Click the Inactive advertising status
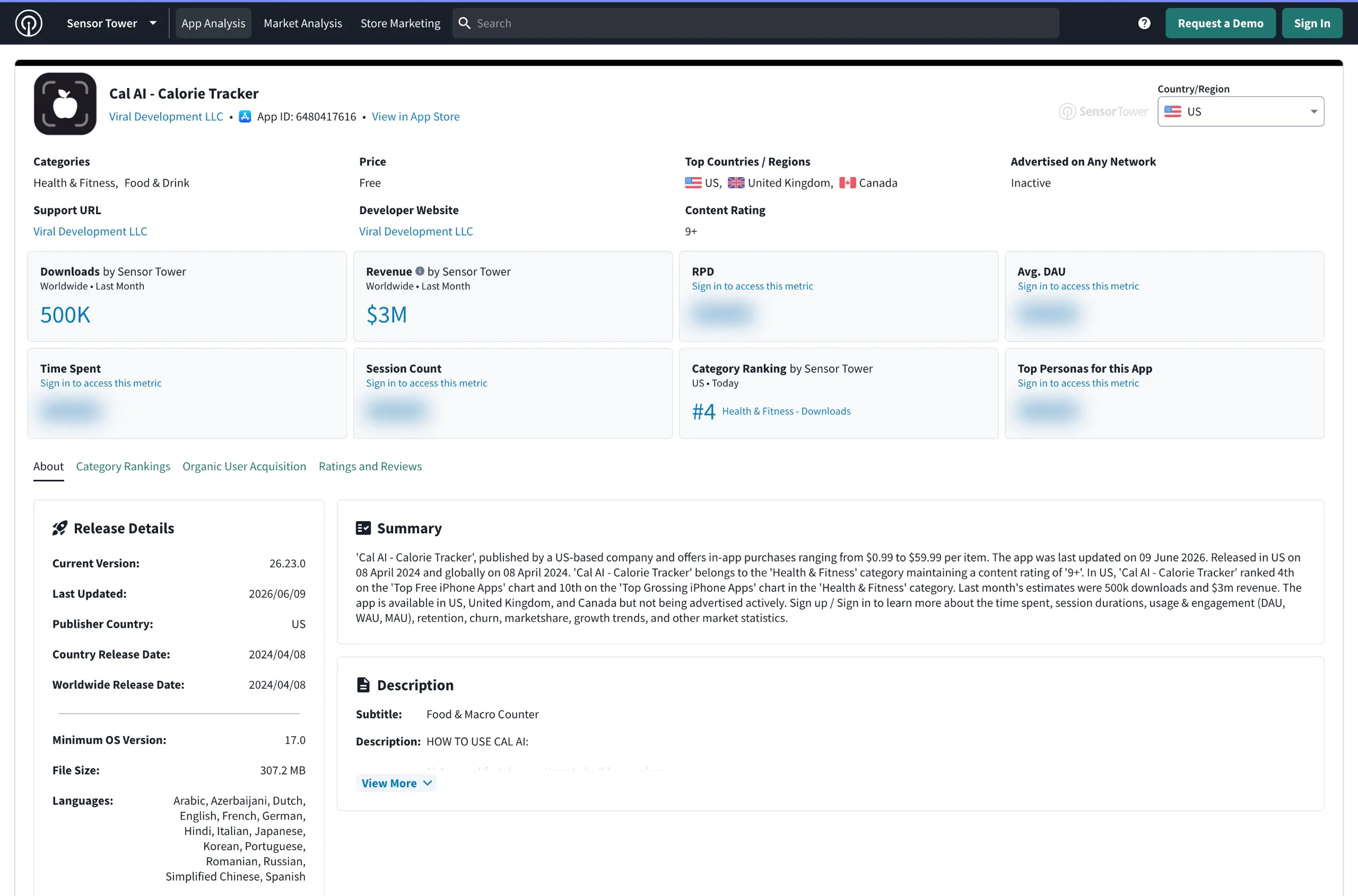This screenshot has height=896, width=1358. click(1030, 183)
